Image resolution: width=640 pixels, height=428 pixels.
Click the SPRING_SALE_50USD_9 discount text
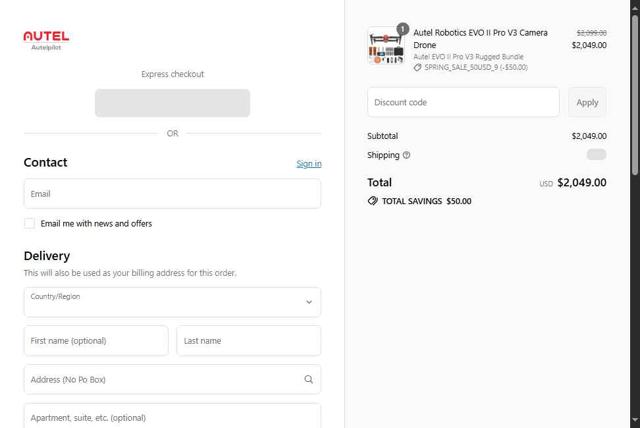click(476, 68)
